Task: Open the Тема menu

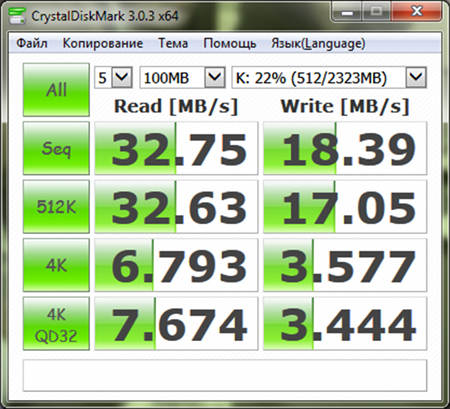Action: tap(173, 43)
